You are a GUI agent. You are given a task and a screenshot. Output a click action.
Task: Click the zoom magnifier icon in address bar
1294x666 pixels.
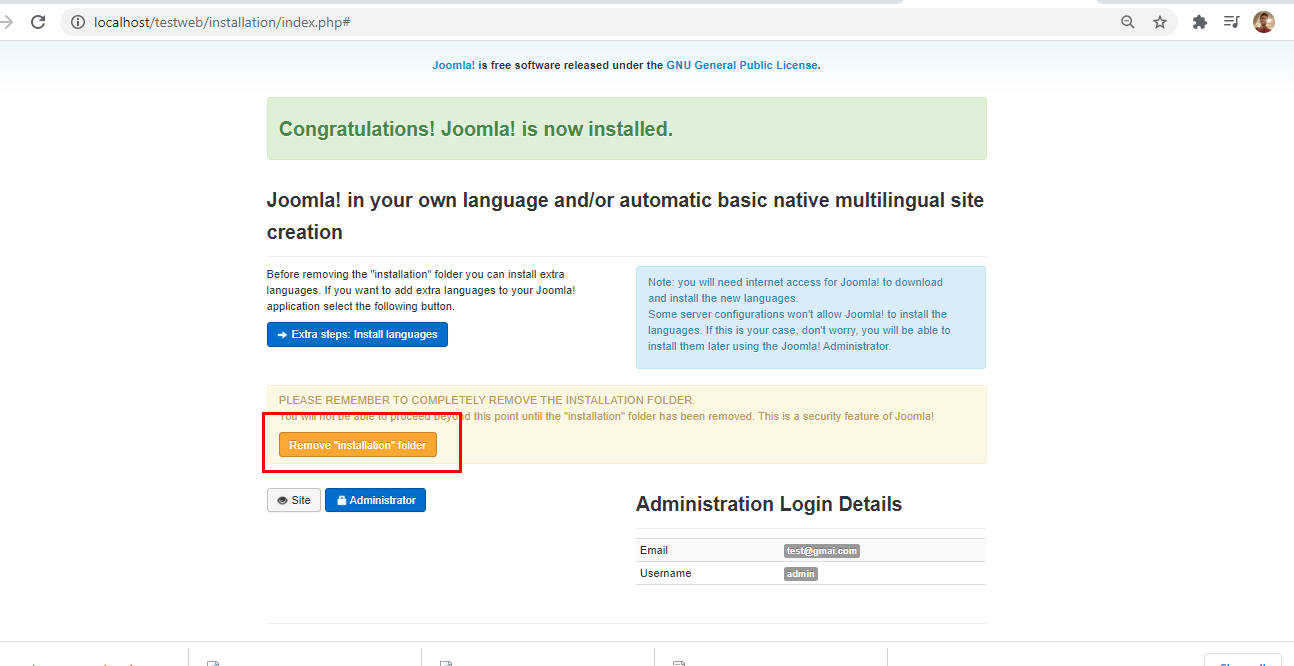coord(1128,22)
